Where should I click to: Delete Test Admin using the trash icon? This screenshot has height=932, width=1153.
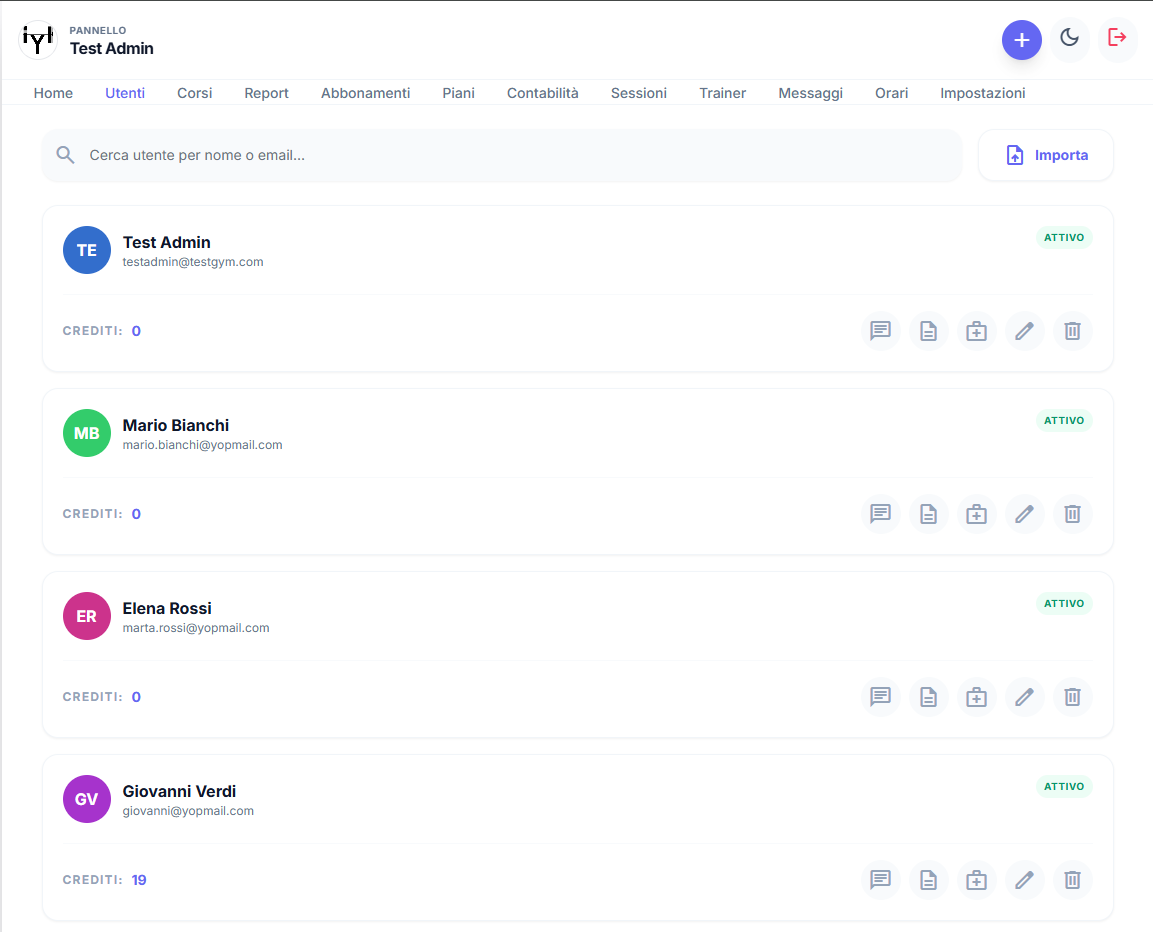tap(1072, 331)
